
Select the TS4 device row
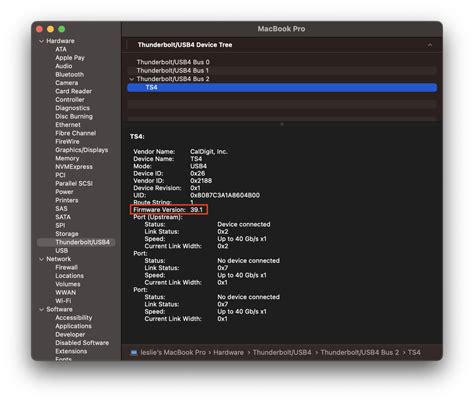pos(282,88)
